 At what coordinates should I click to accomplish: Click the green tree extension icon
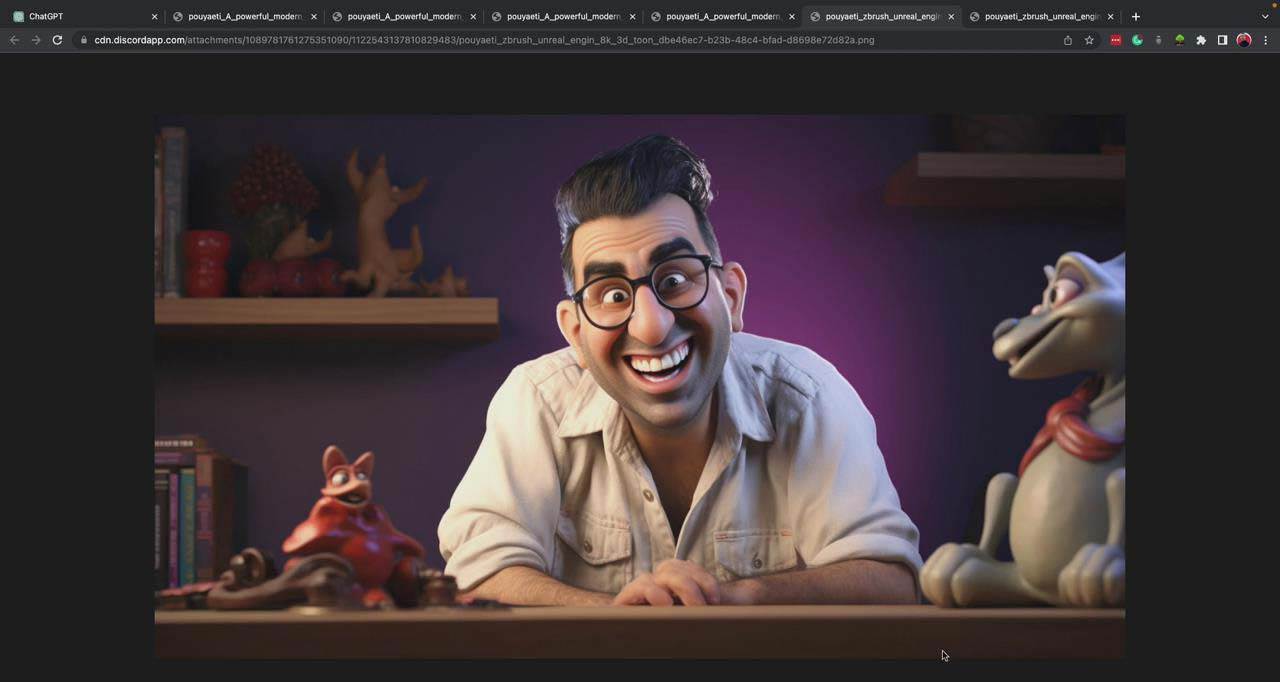[x=1180, y=40]
